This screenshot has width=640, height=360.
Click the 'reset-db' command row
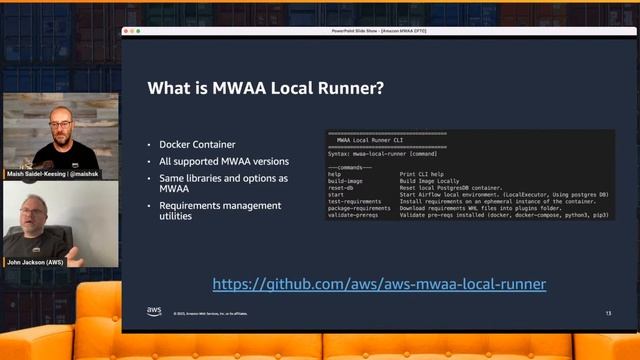(415, 188)
